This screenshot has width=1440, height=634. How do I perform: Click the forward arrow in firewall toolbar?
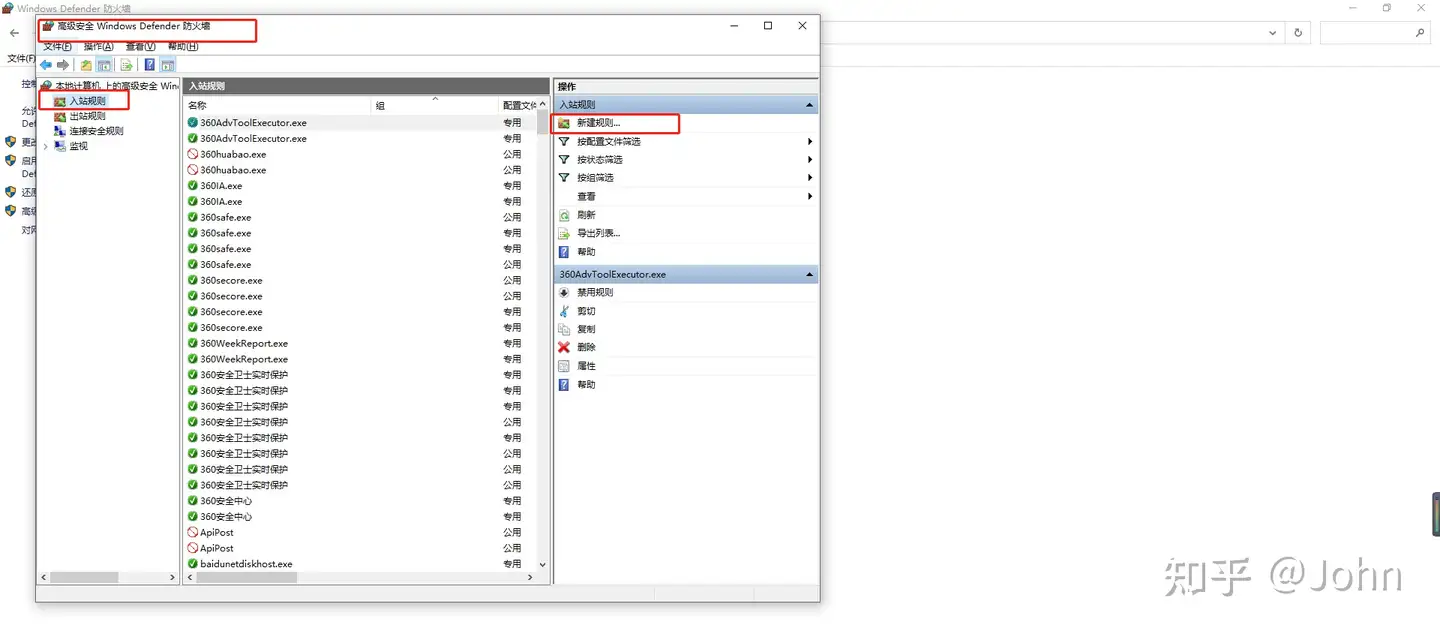[62, 65]
